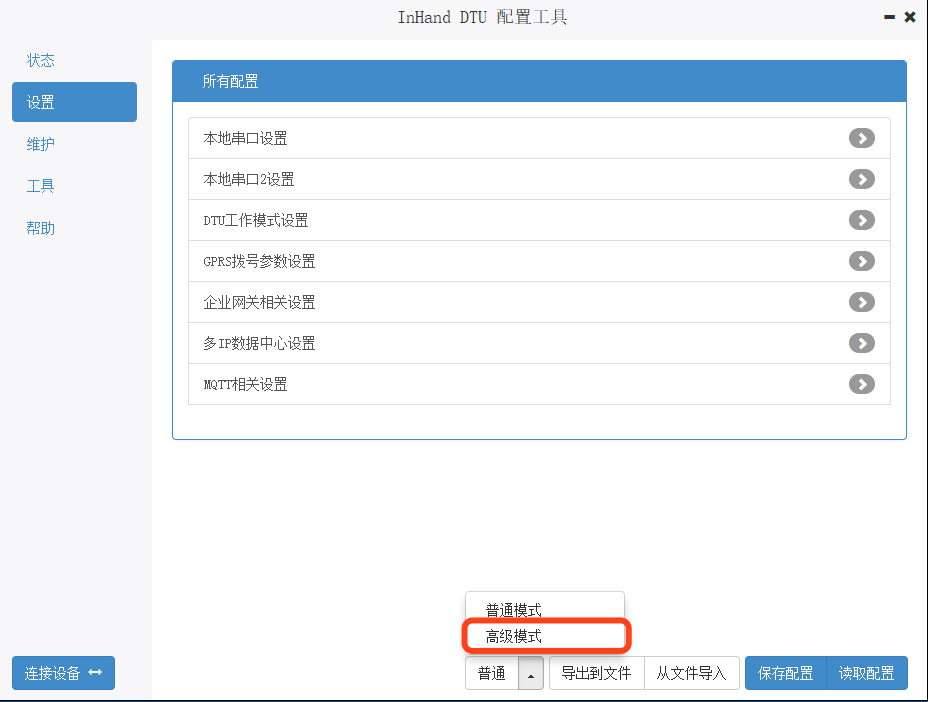Click arrow icon for 企业网关相关设置 row
The height and width of the screenshot is (702, 928).
(x=861, y=302)
